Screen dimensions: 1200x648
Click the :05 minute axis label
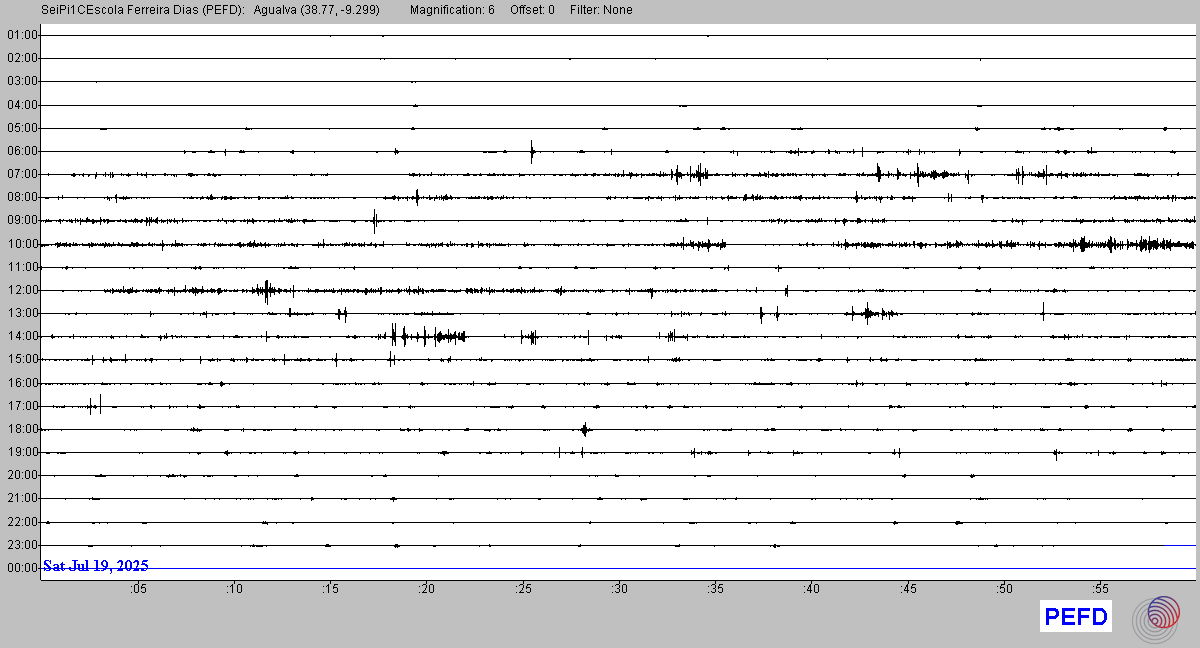point(138,589)
